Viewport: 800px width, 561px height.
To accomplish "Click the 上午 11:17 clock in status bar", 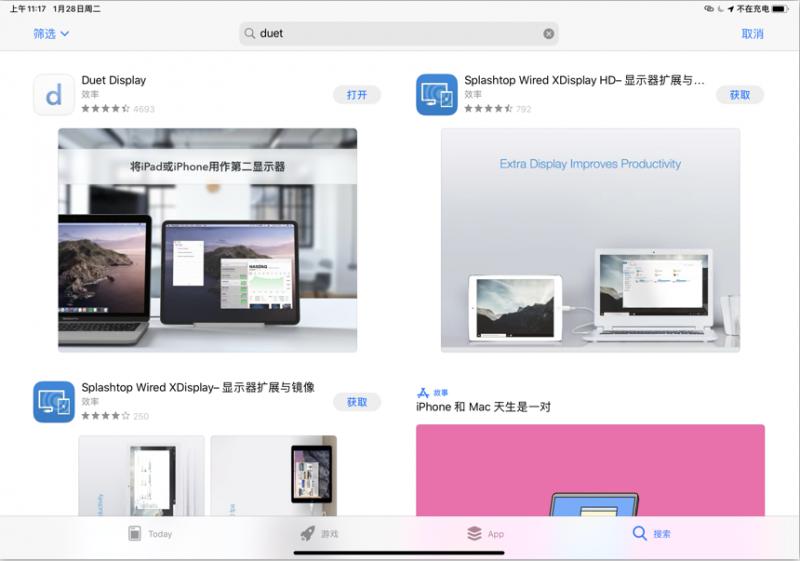I will point(28,9).
